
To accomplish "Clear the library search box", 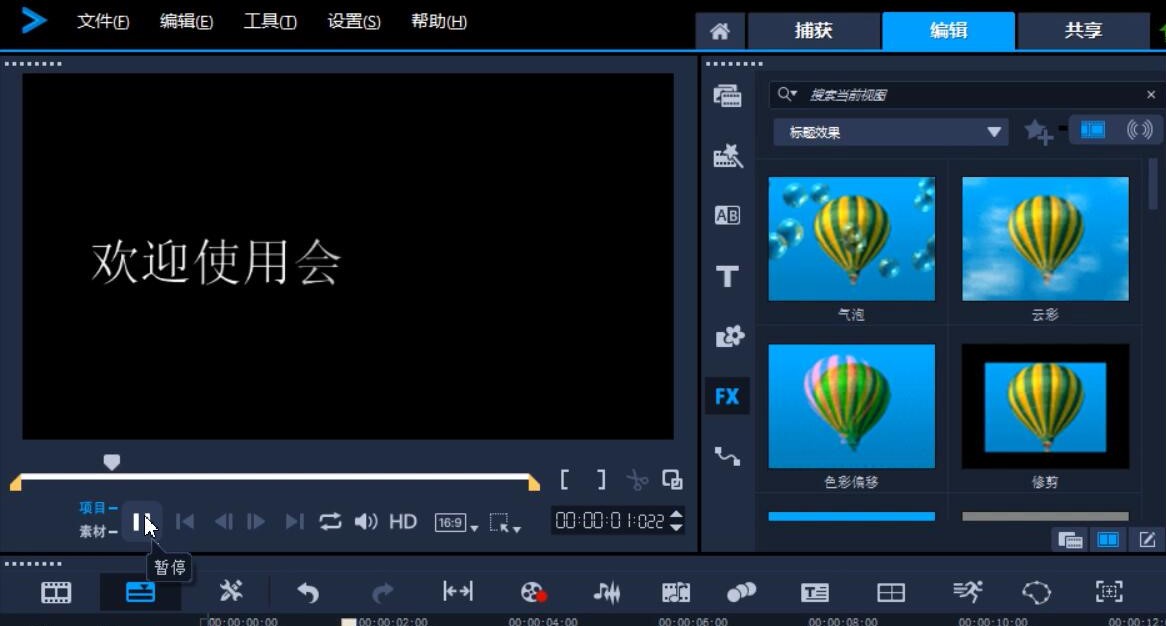I will (x=1151, y=94).
